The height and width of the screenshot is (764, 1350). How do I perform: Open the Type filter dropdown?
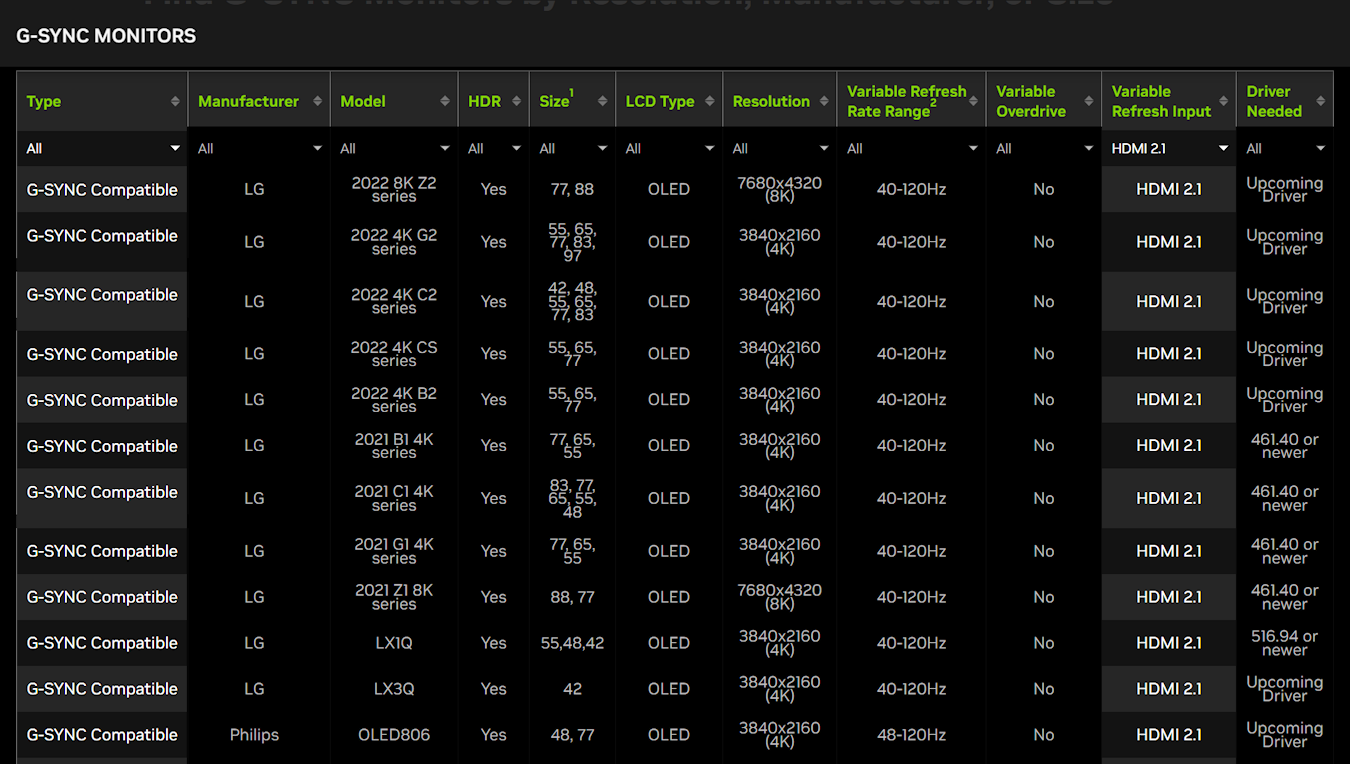pos(102,148)
